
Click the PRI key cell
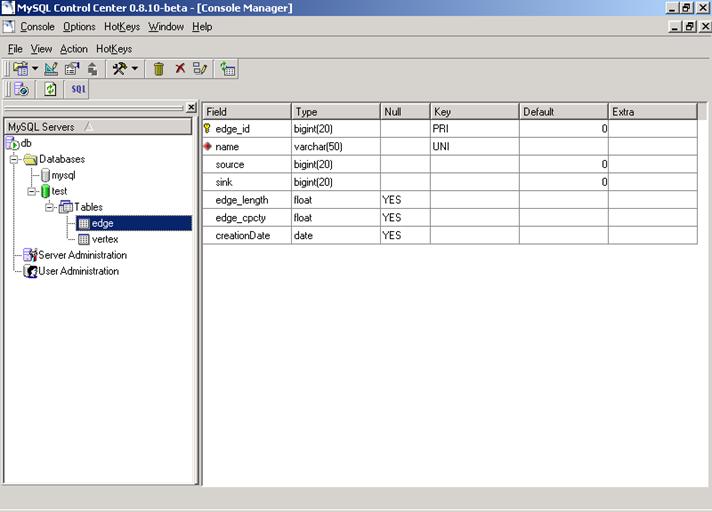[x=475, y=129]
